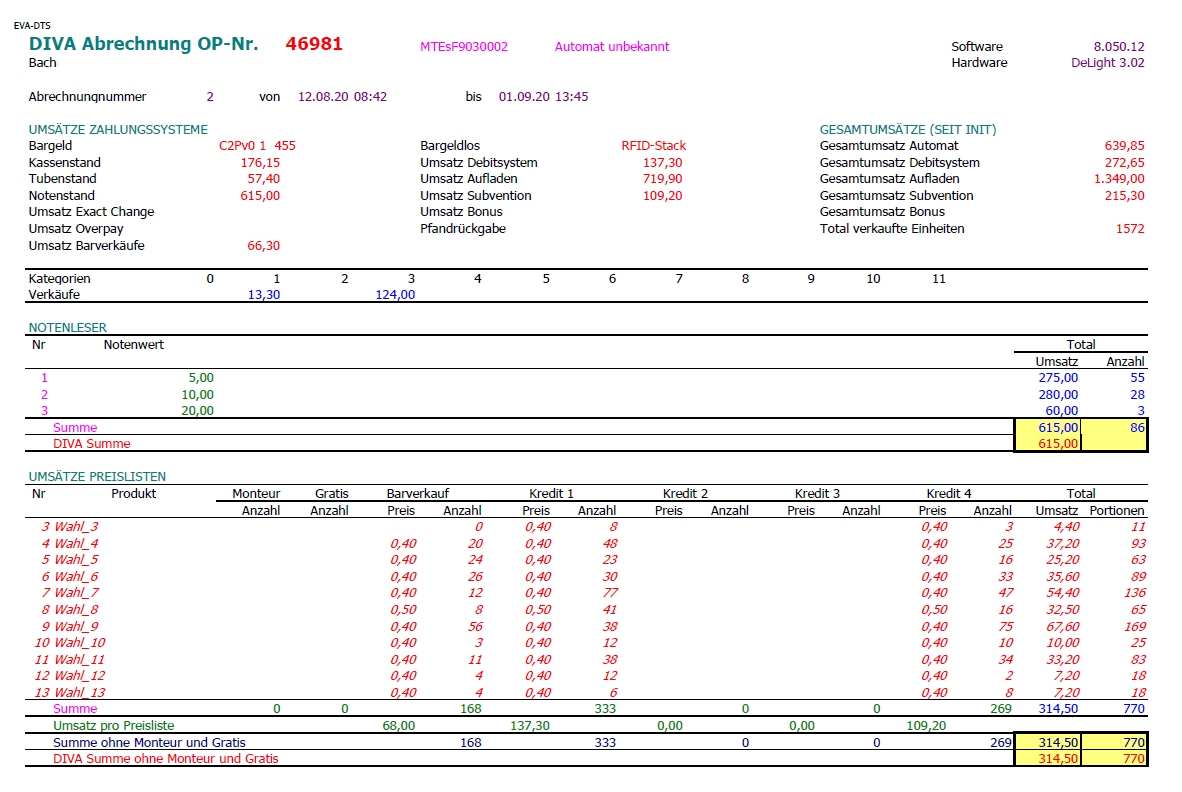Click the "Portionen" column header
Viewport: 1182px width, 792px height.
[1117, 511]
